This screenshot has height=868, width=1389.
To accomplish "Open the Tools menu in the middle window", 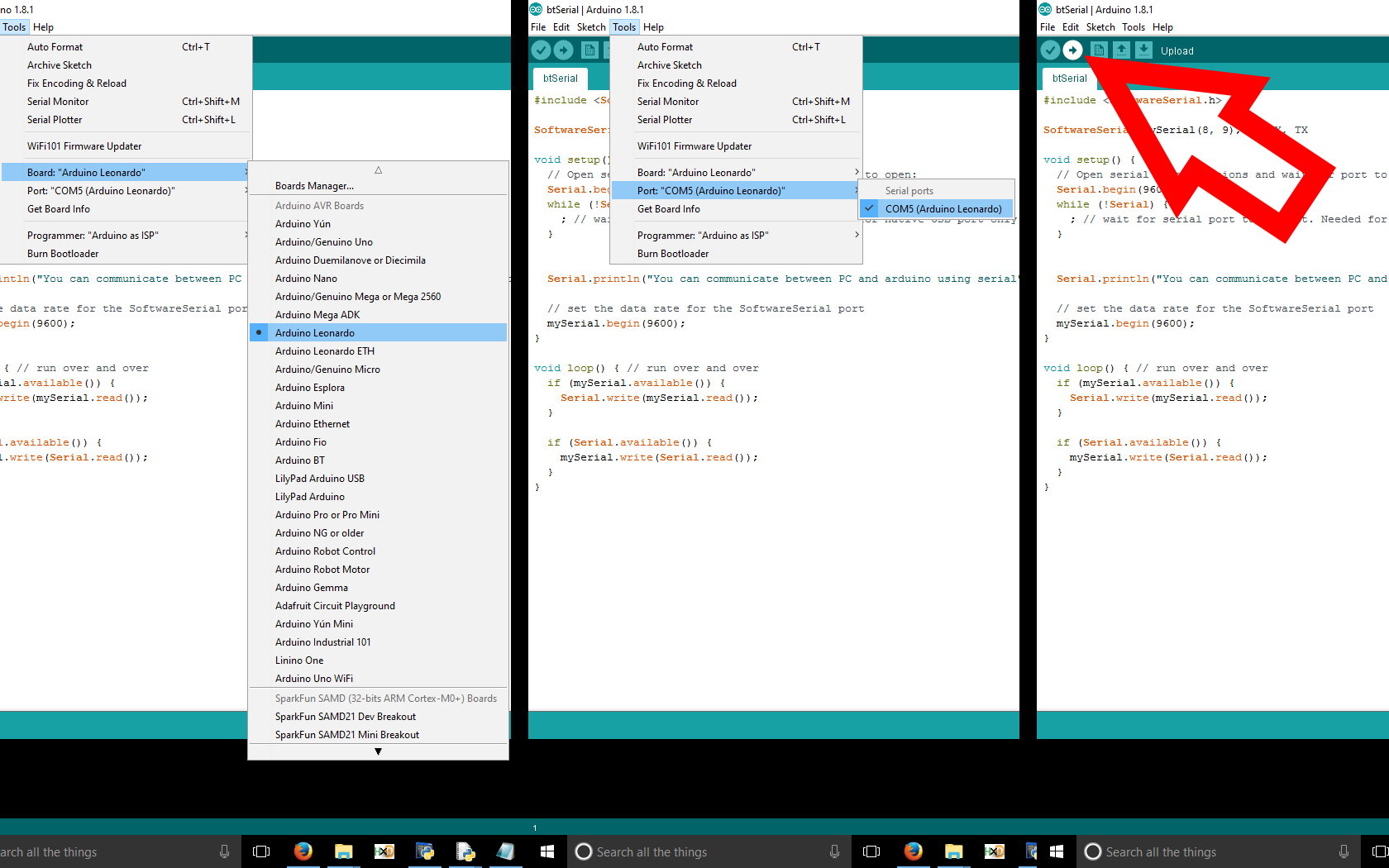I will point(624,27).
